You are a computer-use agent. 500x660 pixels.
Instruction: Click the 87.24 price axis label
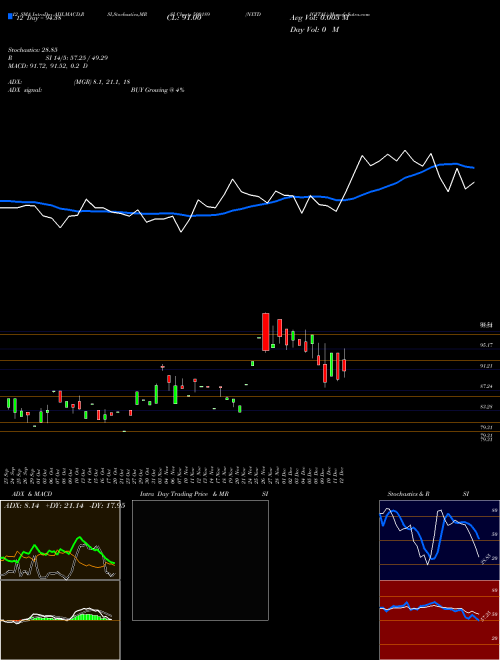coord(486,386)
